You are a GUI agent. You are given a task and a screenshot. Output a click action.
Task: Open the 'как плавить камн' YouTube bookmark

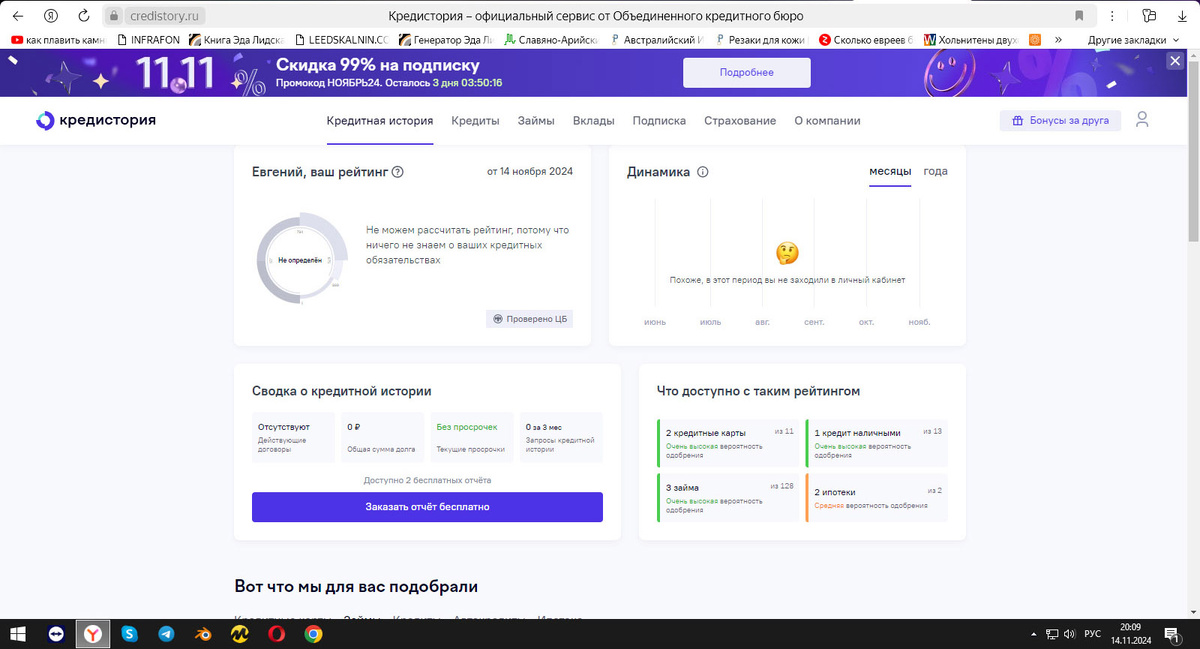pos(60,40)
